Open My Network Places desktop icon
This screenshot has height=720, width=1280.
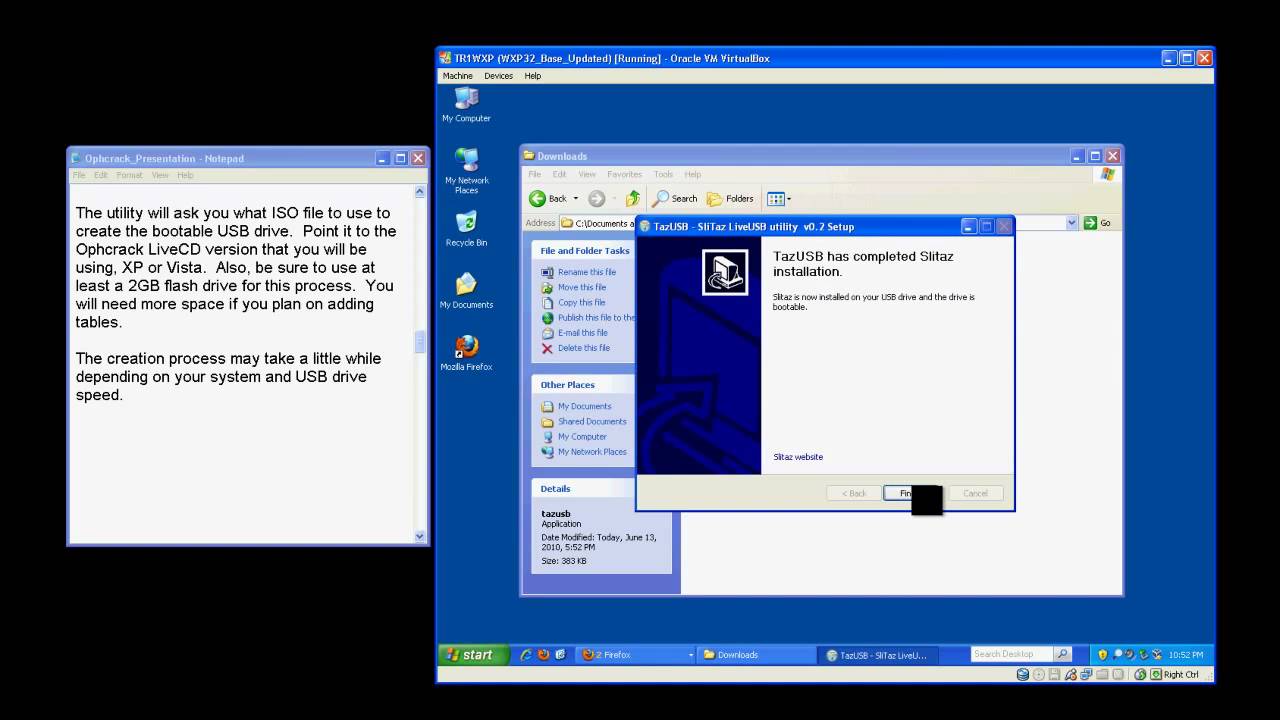(466, 170)
